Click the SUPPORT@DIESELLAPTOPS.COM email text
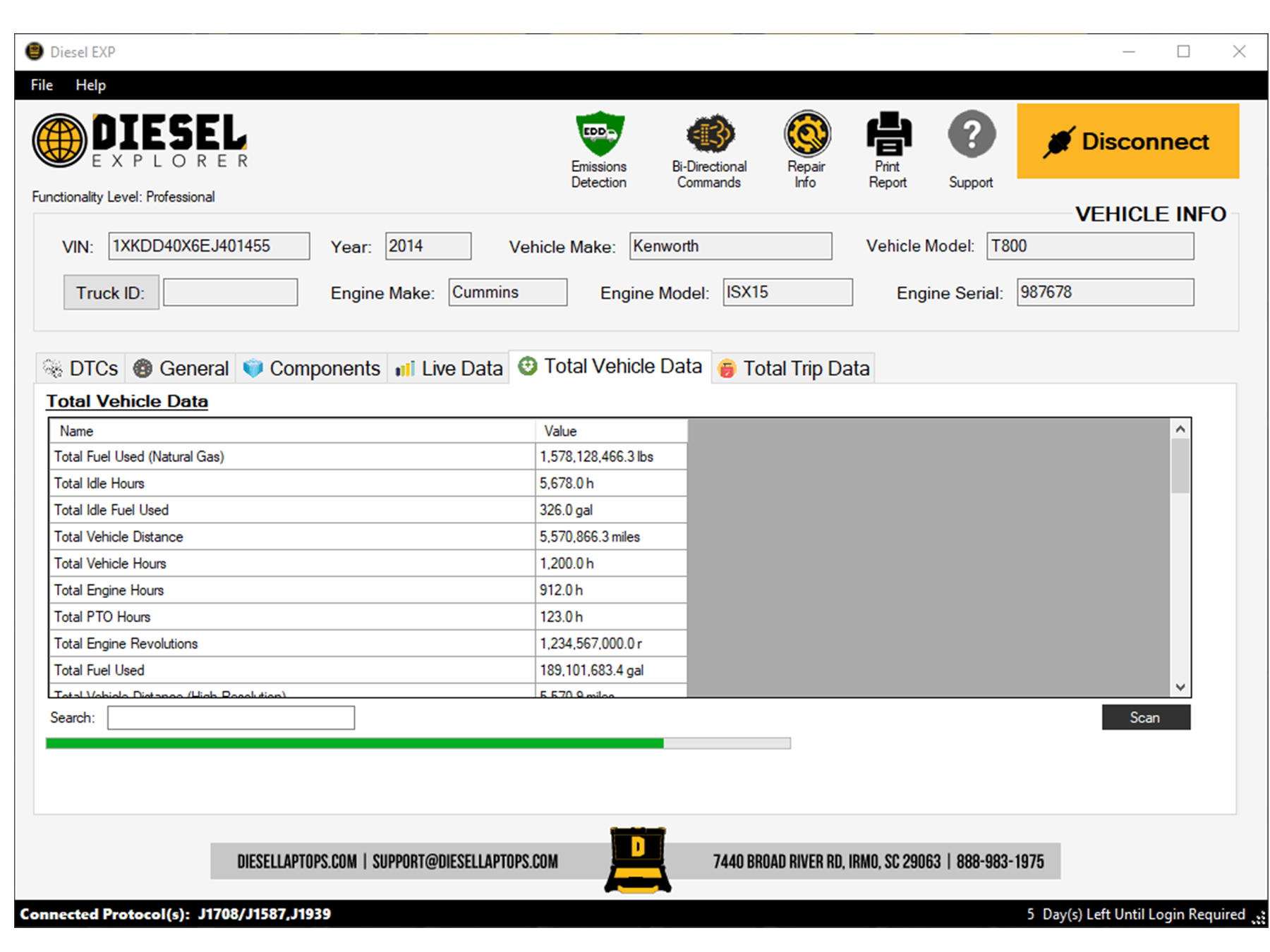This screenshot has height=952, width=1270. [x=465, y=861]
